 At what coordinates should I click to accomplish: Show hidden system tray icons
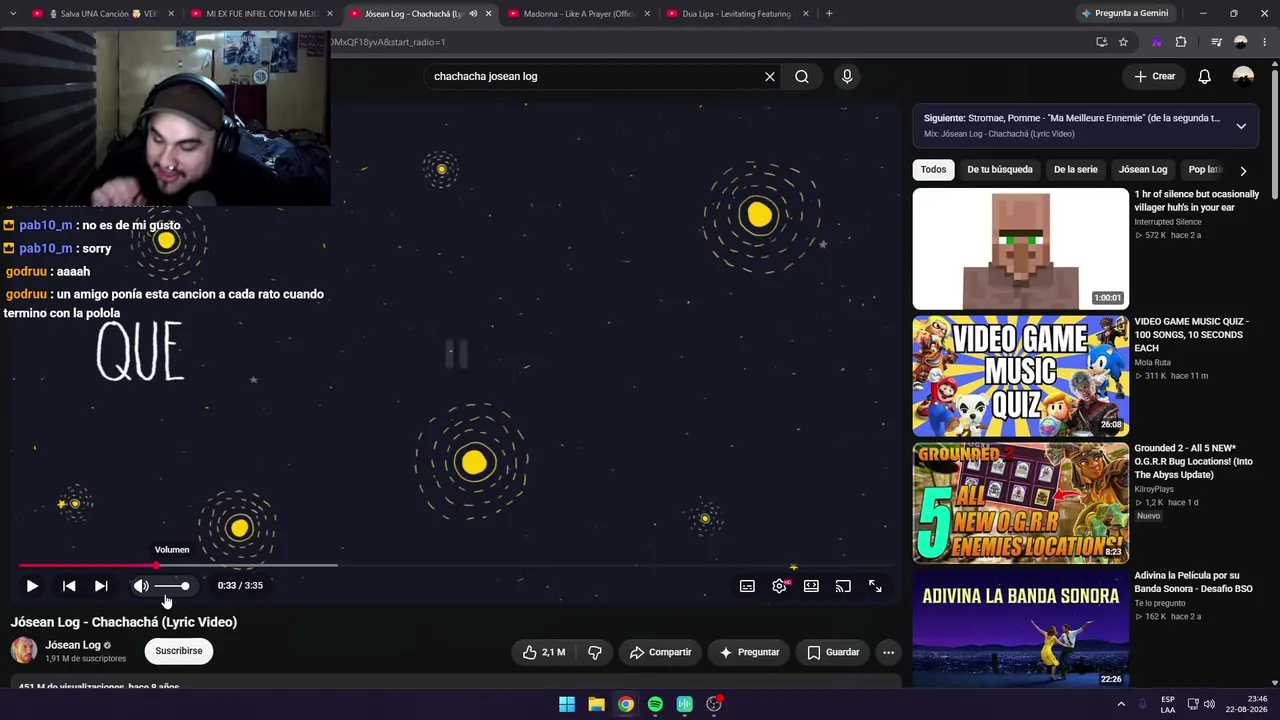tap(1121, 704)
